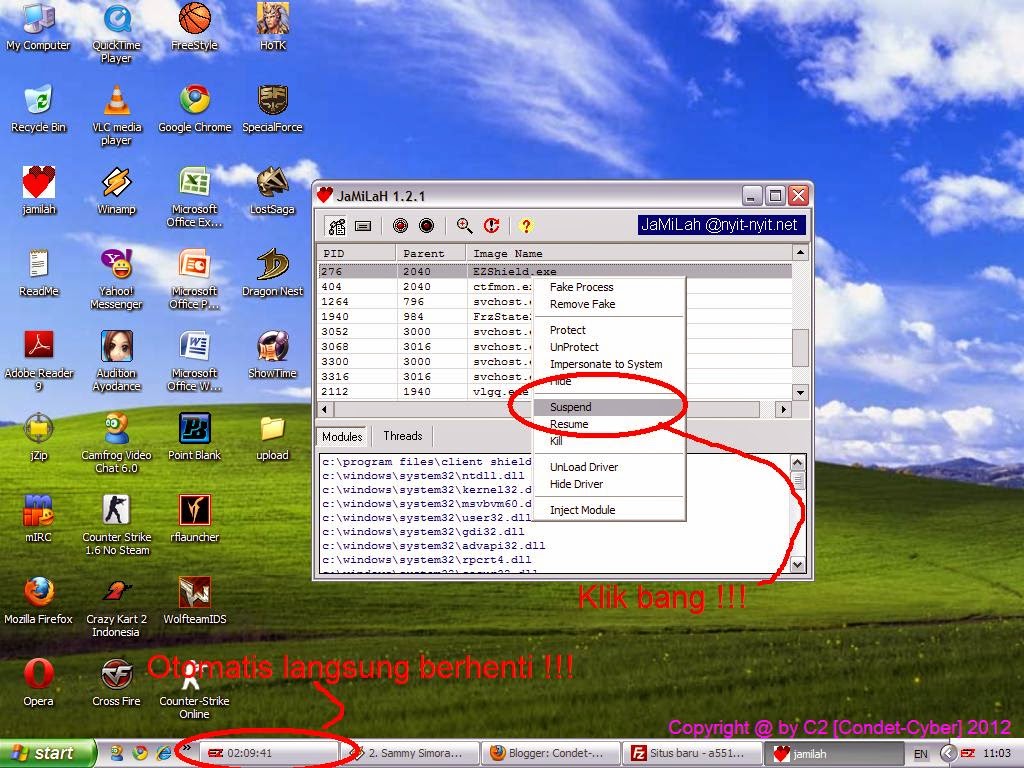Click the JaMiLah @nyit-nyit.net banner link

pos(721,225)
